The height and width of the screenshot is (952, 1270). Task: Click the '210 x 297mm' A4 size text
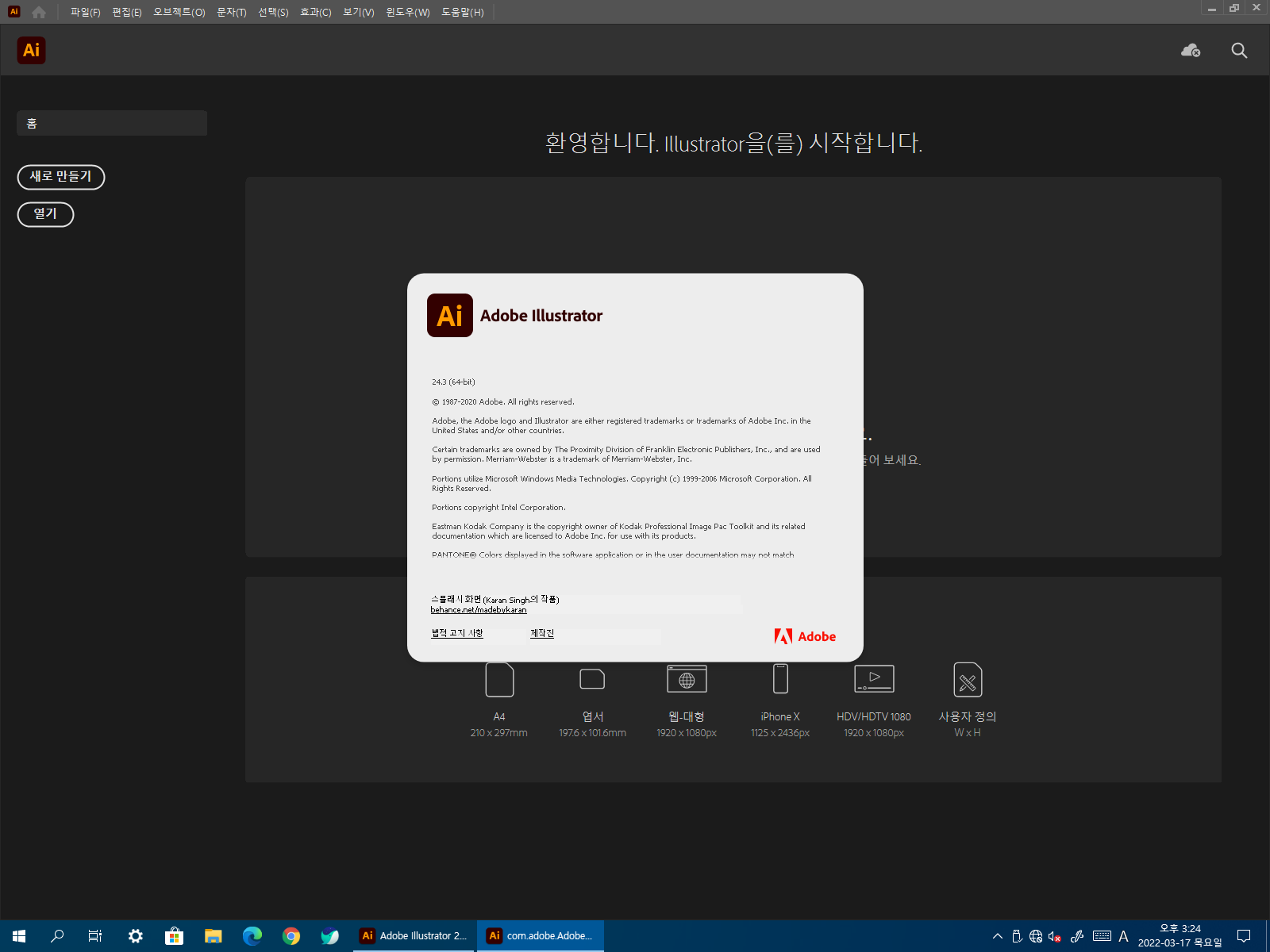(x=498, y=733)
